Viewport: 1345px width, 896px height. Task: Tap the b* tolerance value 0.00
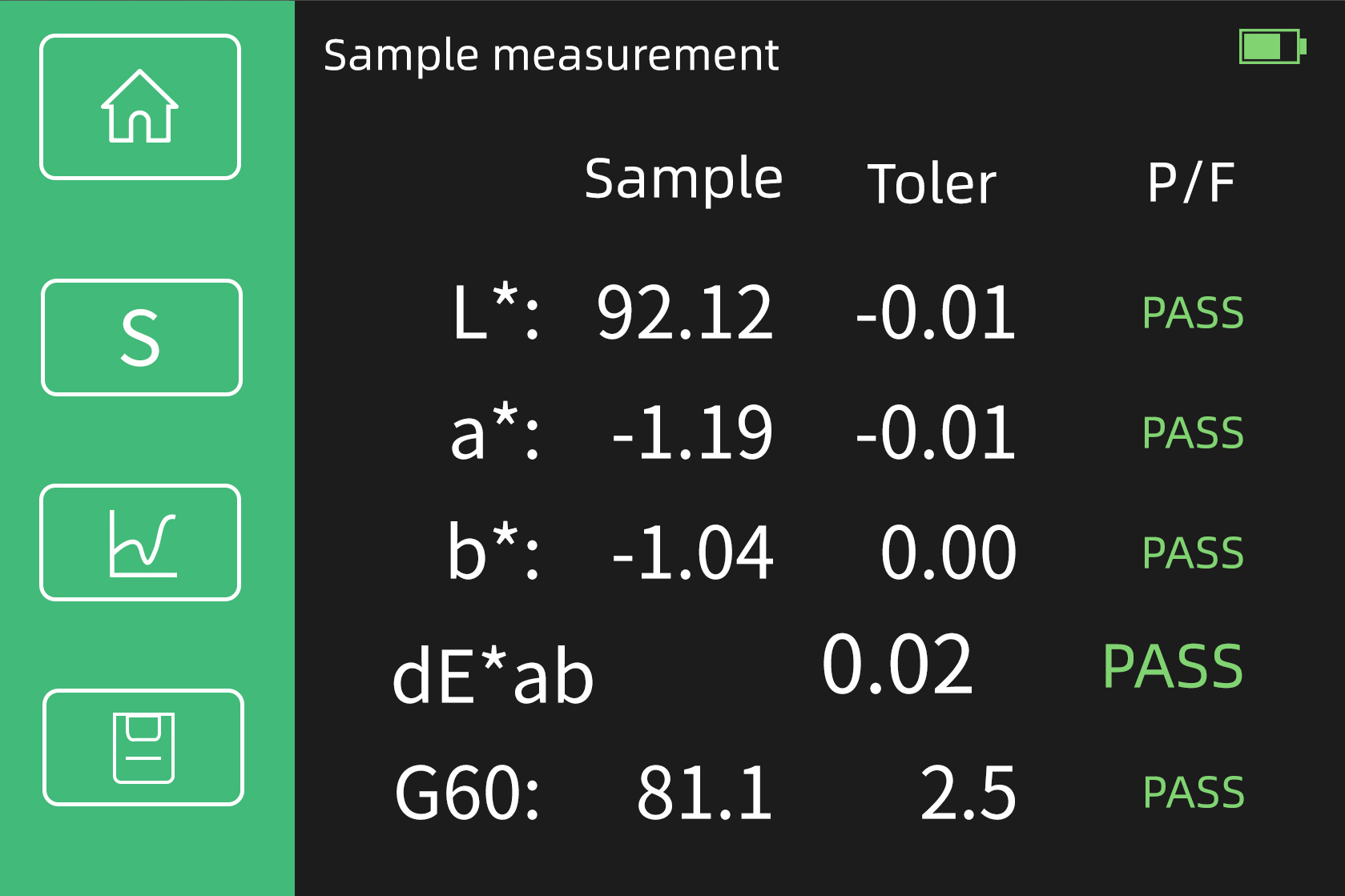[948, 552]
